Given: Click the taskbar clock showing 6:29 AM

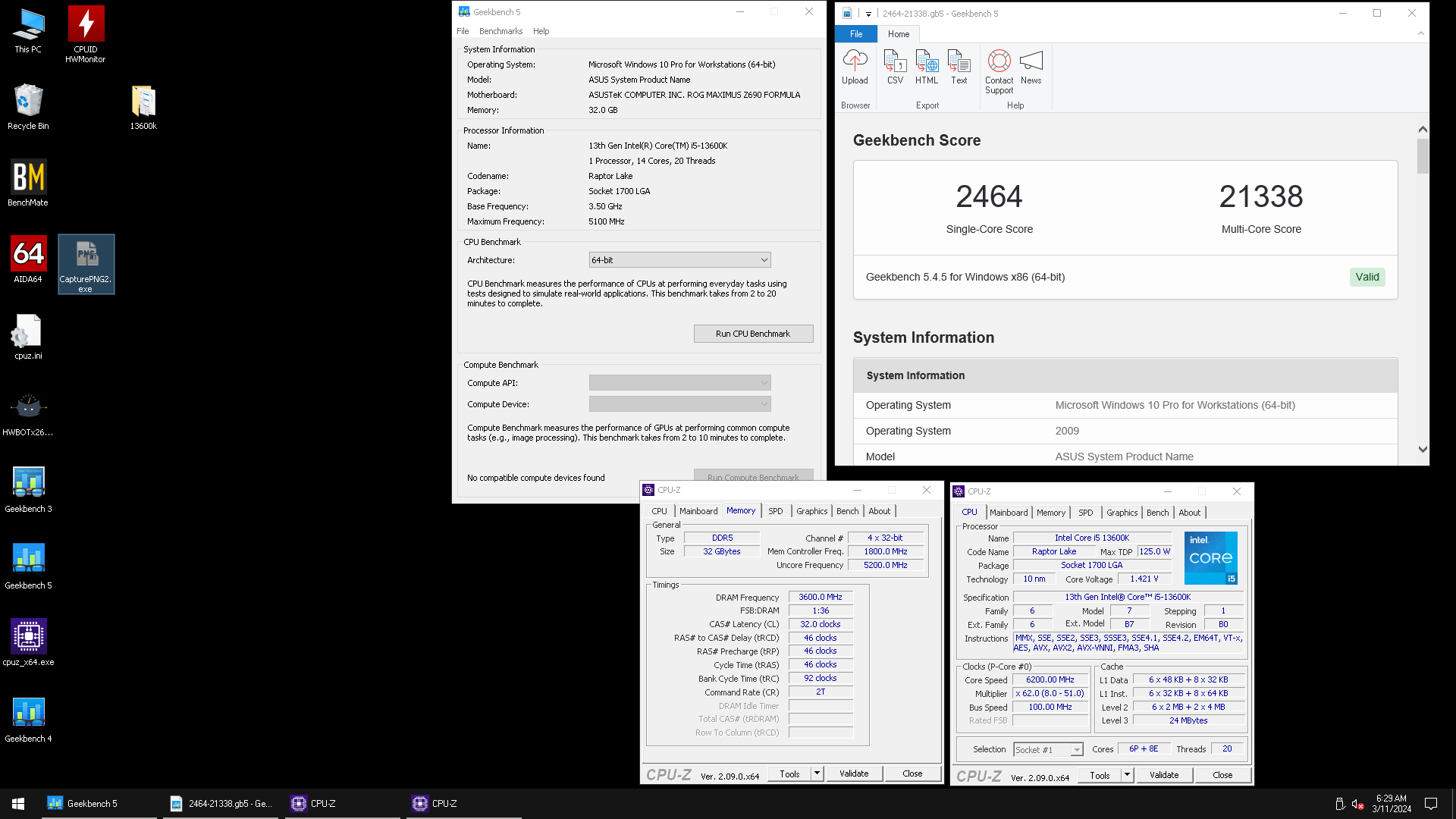Looking at the screenshot, I should pyautogui.click(x=1392, y=804).
